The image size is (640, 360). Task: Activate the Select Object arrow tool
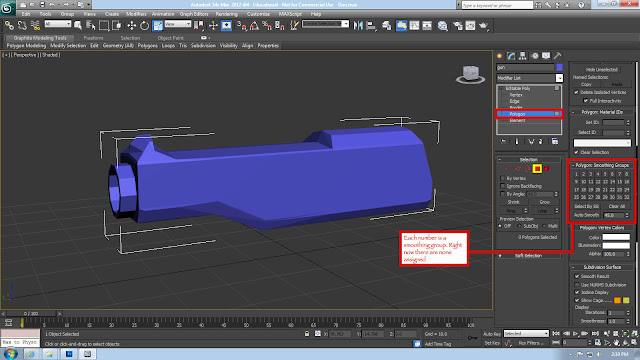(78, 26)
